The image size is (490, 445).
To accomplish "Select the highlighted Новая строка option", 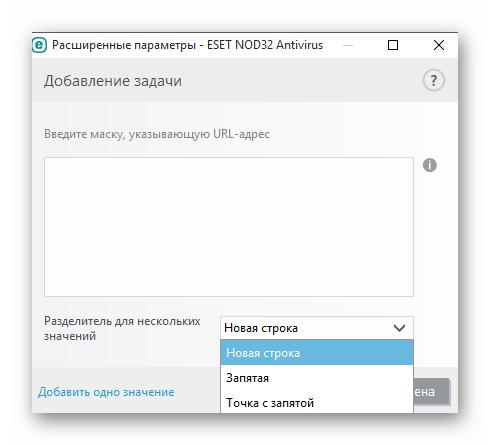I will (317, 353).
